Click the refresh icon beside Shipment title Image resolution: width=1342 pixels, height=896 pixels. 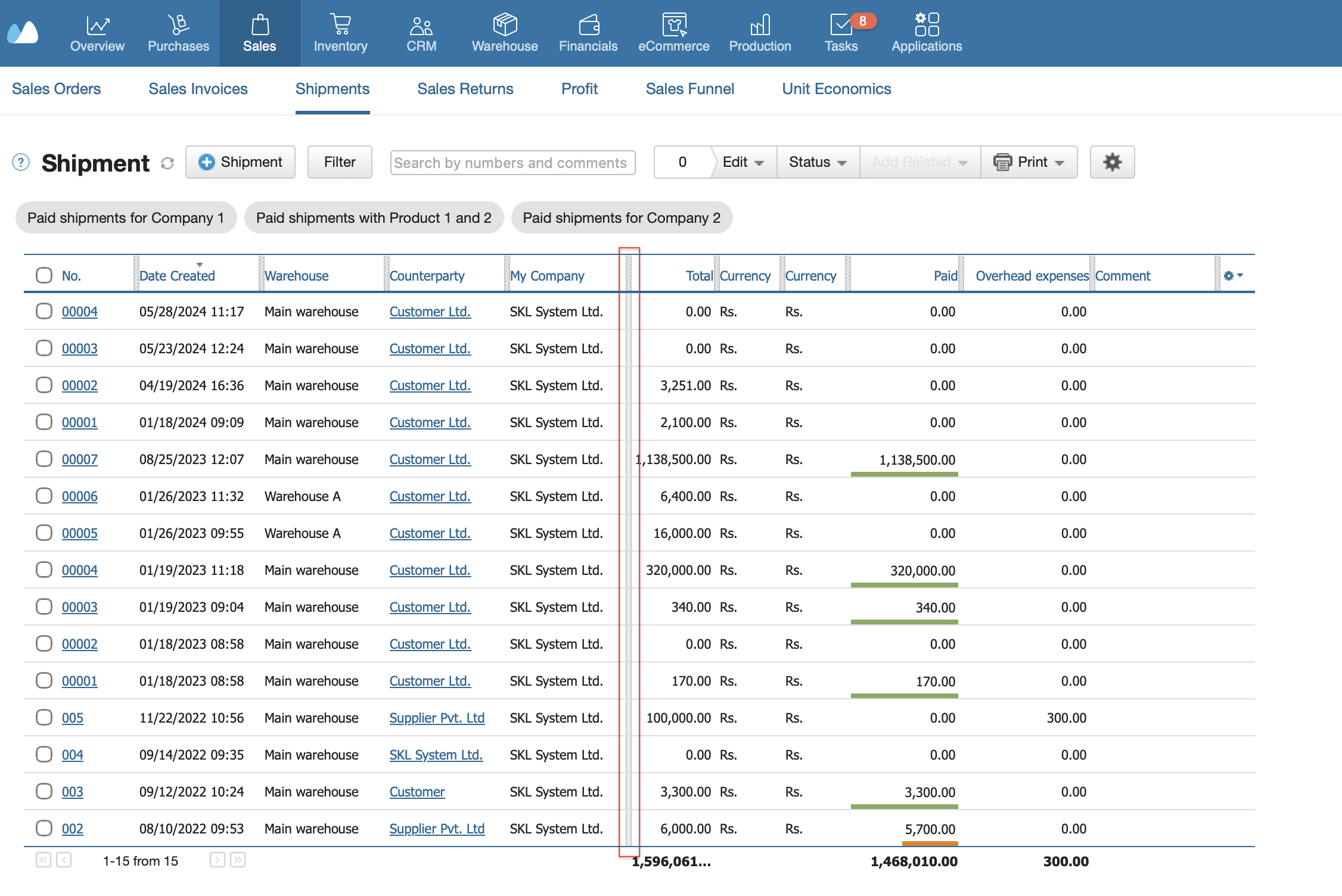tap(167, 163)
